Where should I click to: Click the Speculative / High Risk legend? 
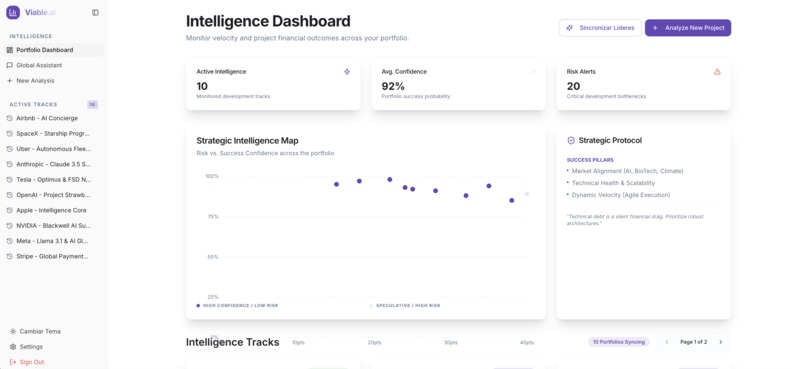(x=405, y=306)
